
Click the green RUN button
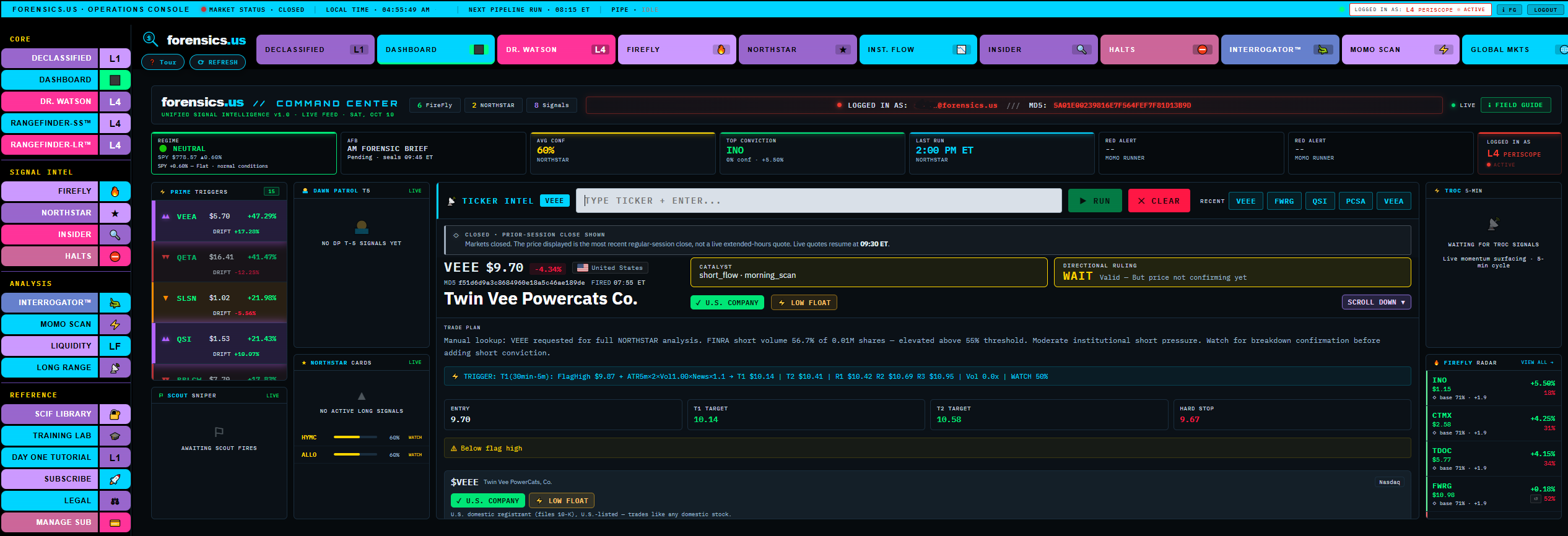tap(1095, 201)
